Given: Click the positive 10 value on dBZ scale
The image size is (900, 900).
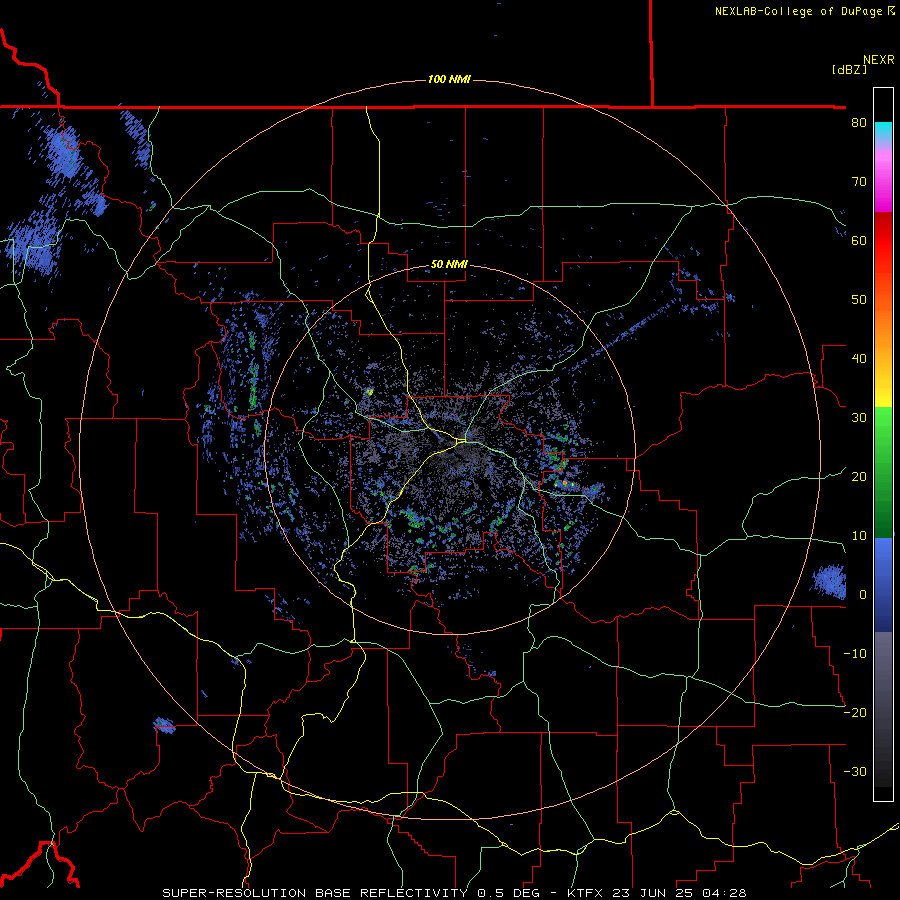Looking at the screenshot, I should pos(859,536).
